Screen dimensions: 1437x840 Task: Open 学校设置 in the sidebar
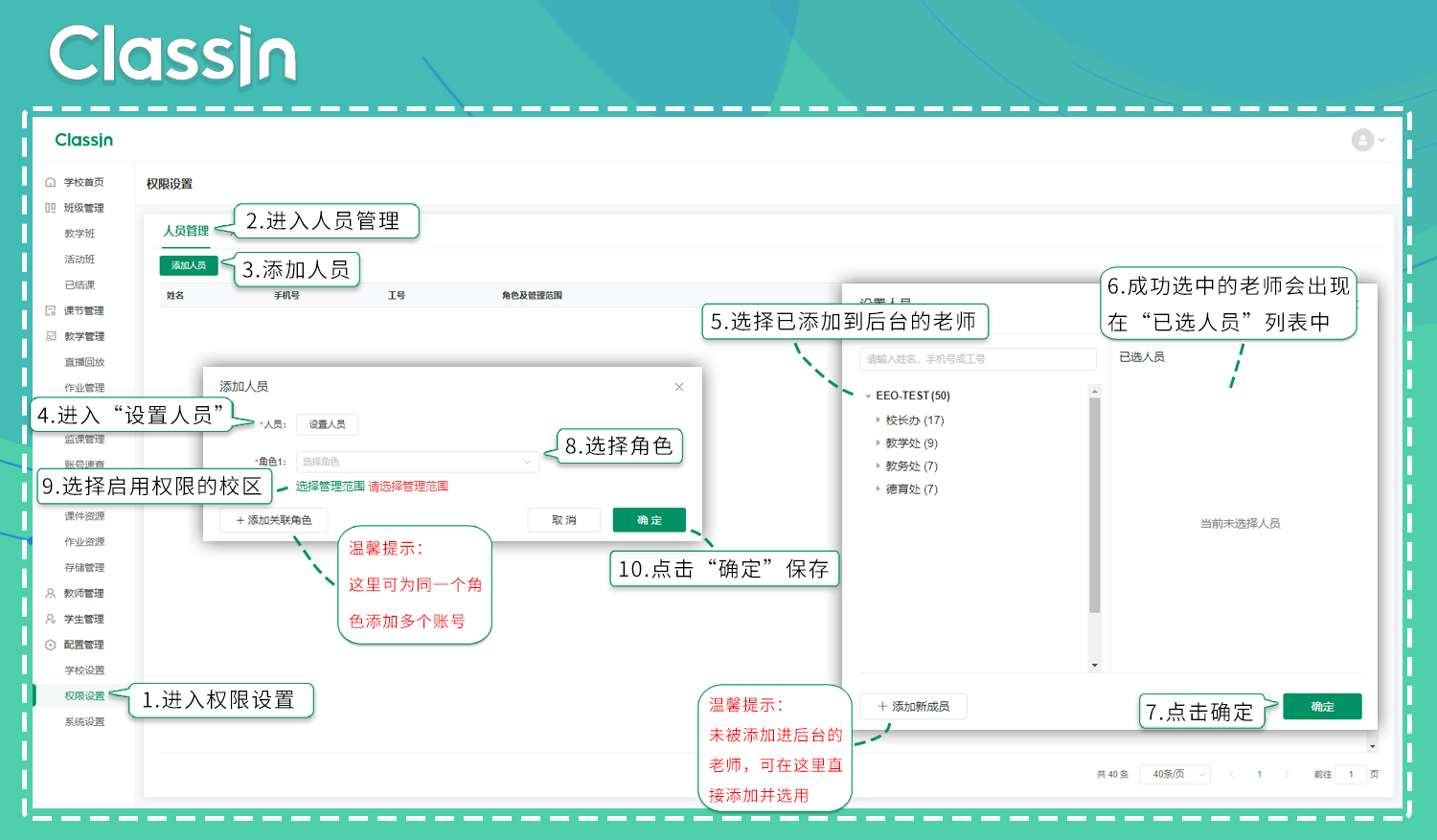pyautogui.click(x=84, y=670)
